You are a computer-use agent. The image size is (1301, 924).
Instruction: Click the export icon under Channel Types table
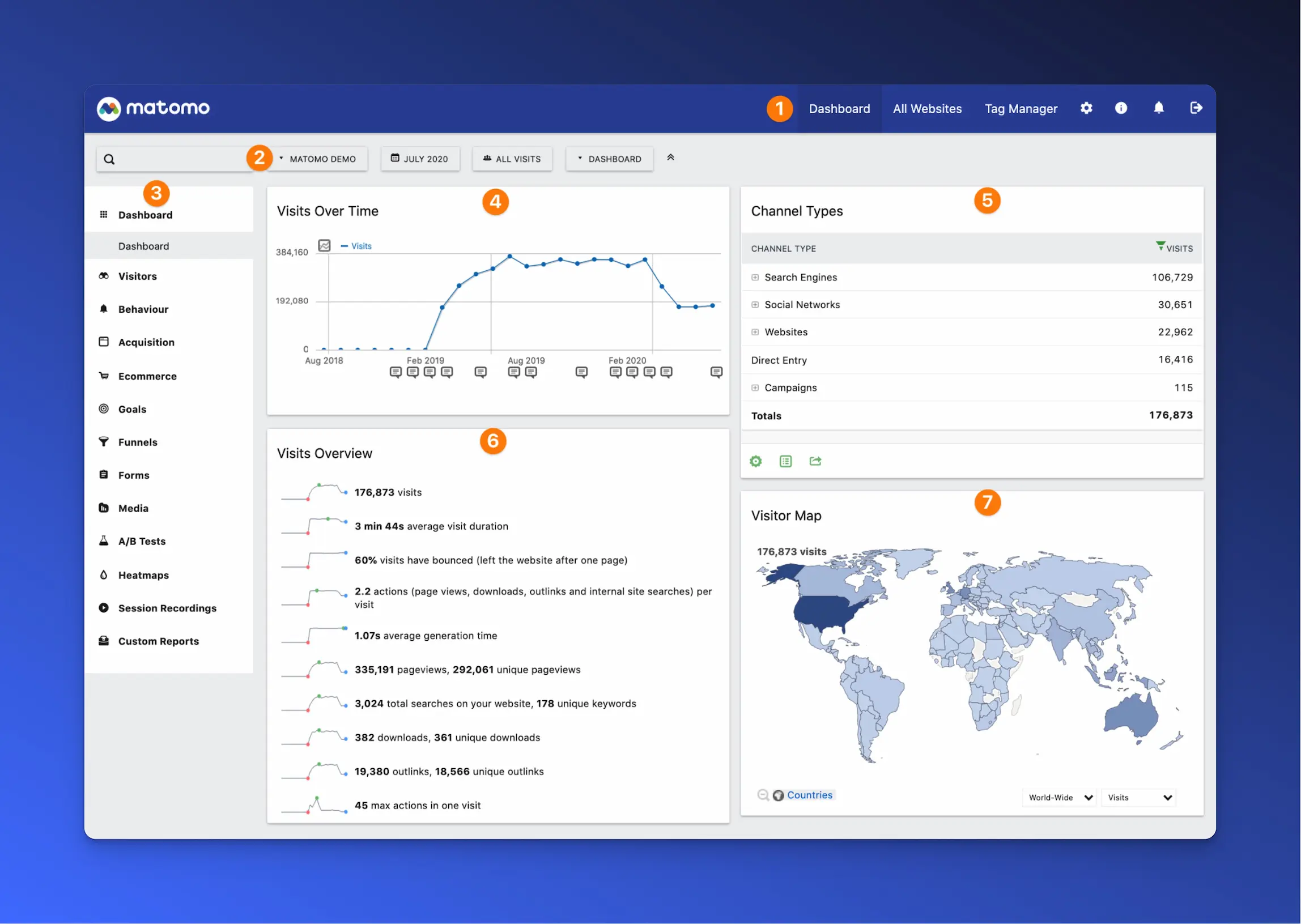[815, 461]
